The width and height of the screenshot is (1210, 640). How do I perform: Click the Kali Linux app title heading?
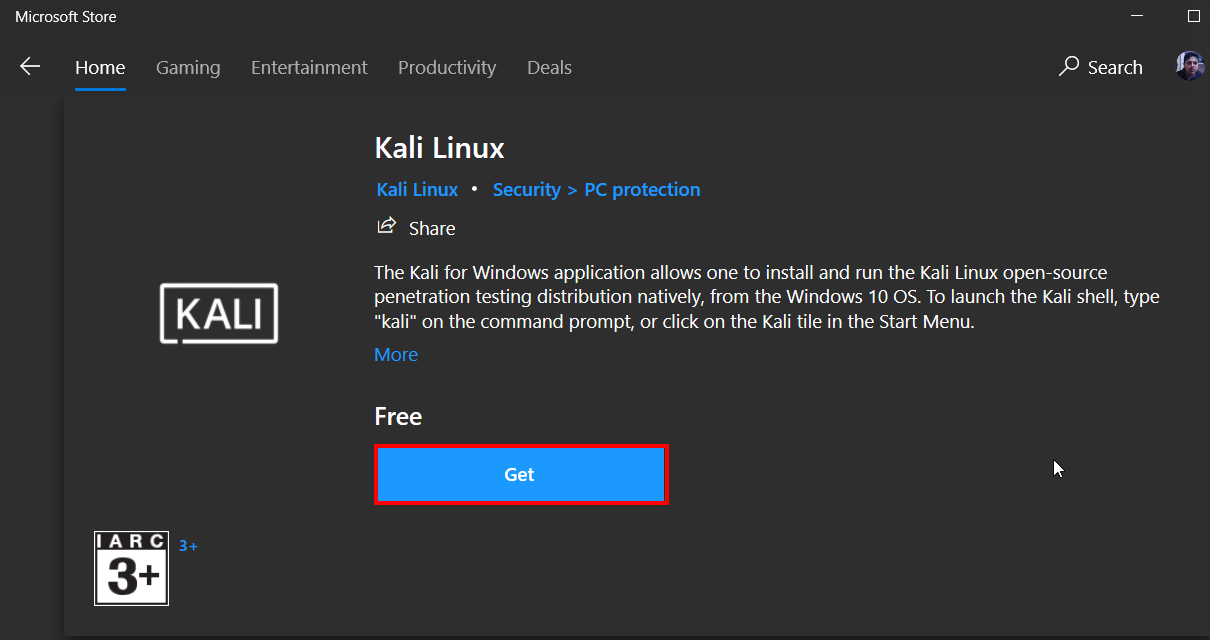point(439,148)
